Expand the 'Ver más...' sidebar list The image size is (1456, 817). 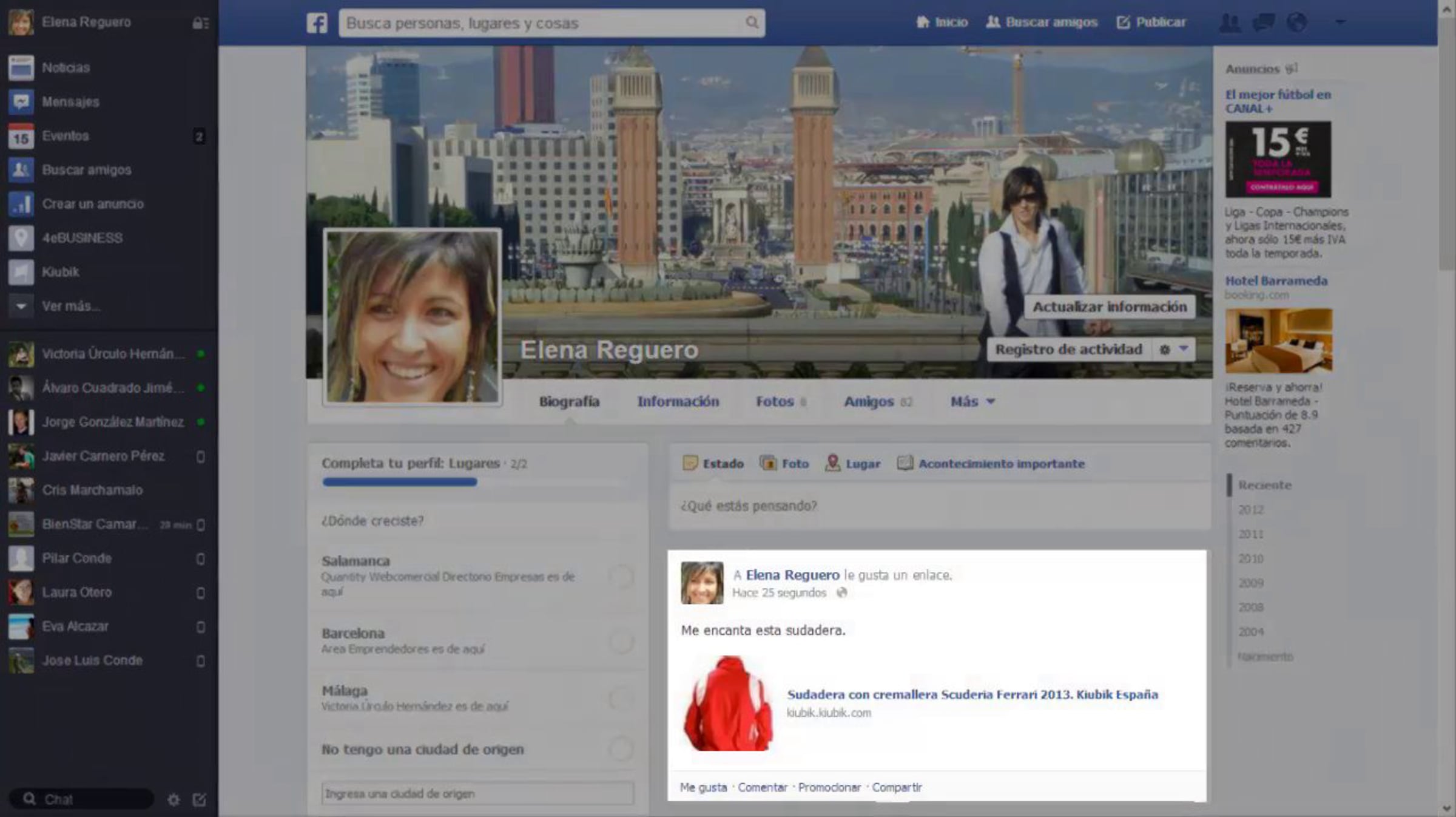coord(70,306)
